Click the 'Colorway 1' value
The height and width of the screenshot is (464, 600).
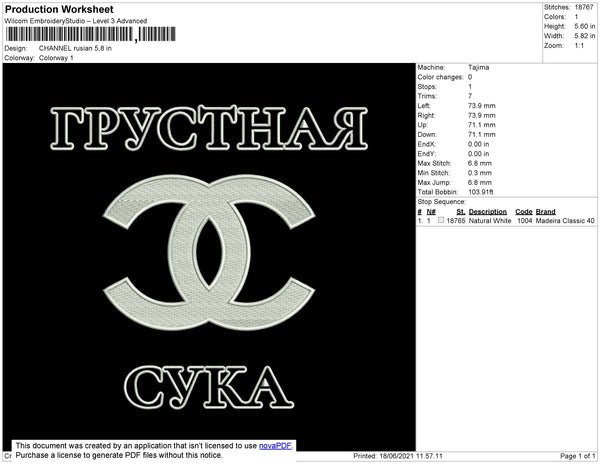click(56, 58)
